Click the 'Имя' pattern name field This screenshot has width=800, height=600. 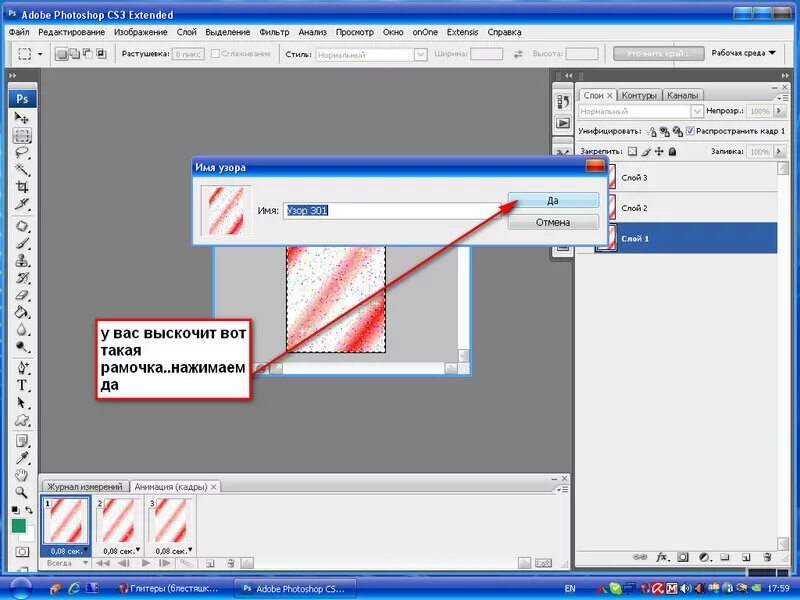point(392,210)
